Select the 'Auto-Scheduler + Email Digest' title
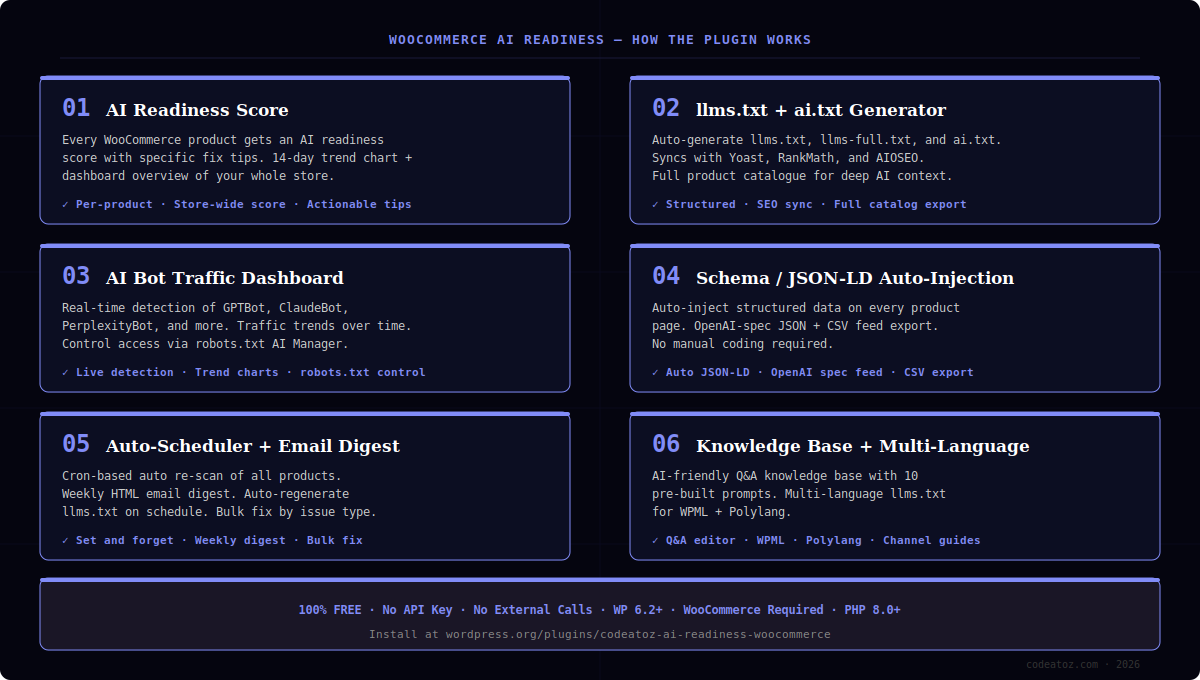This screenshot has height=680, width=1200. click(x=253, y=446)
